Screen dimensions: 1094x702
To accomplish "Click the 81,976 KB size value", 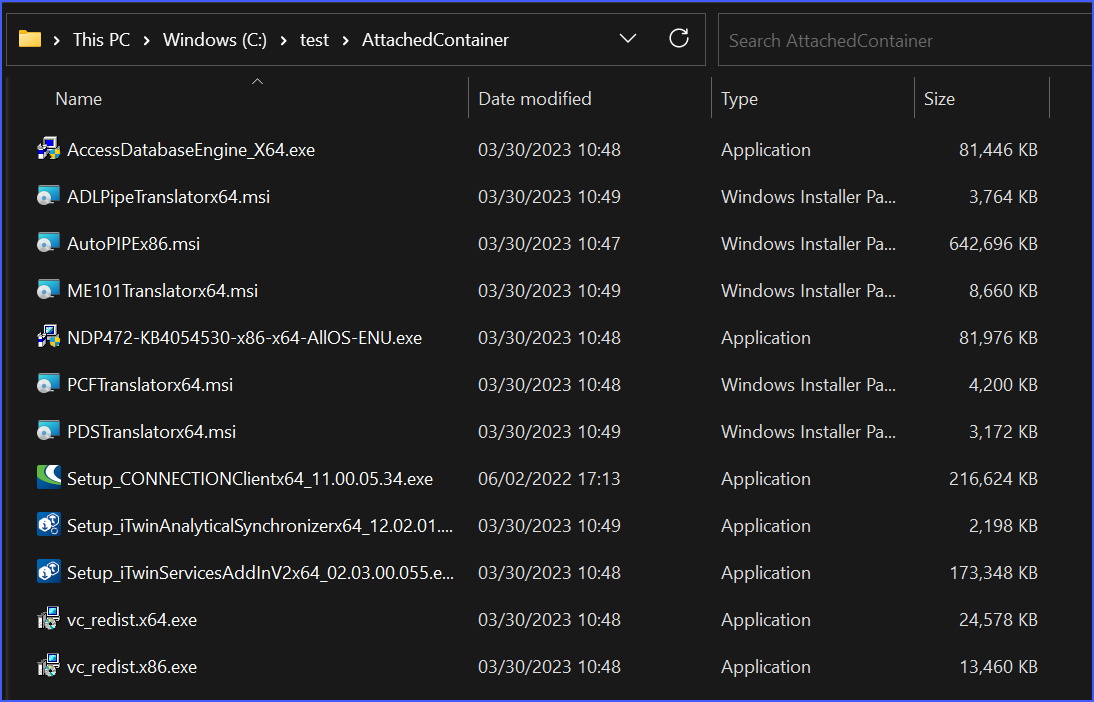I will (x=998, y=338).
